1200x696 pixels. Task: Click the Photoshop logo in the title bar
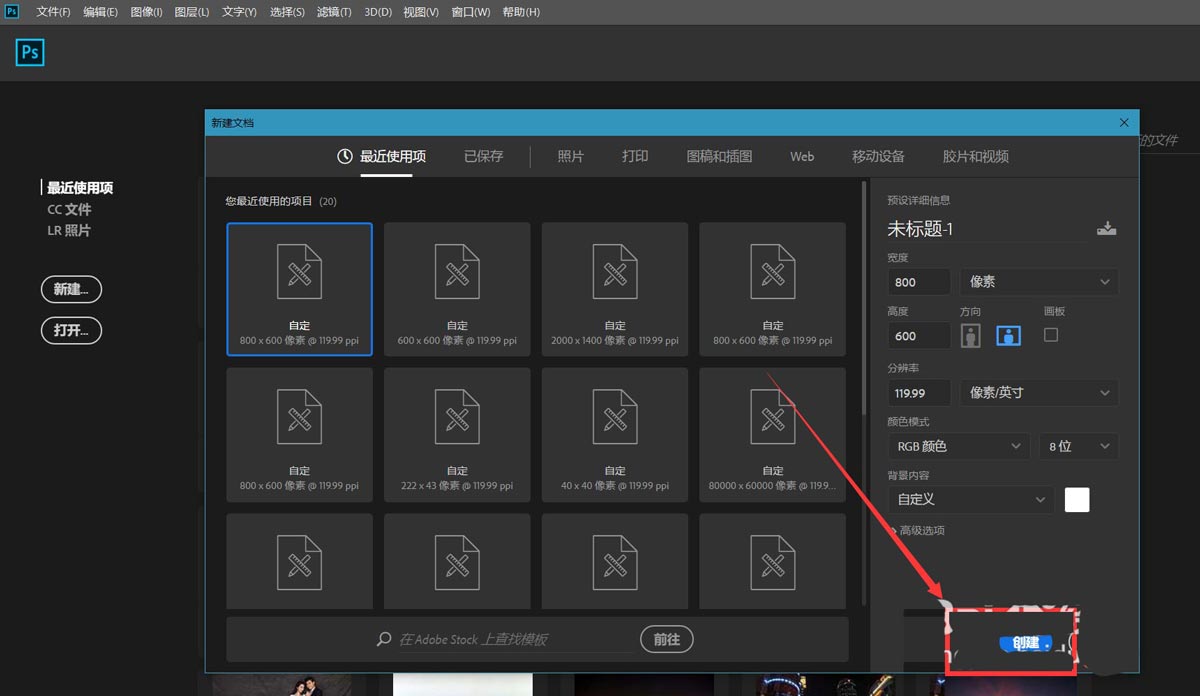click(12, 11)
